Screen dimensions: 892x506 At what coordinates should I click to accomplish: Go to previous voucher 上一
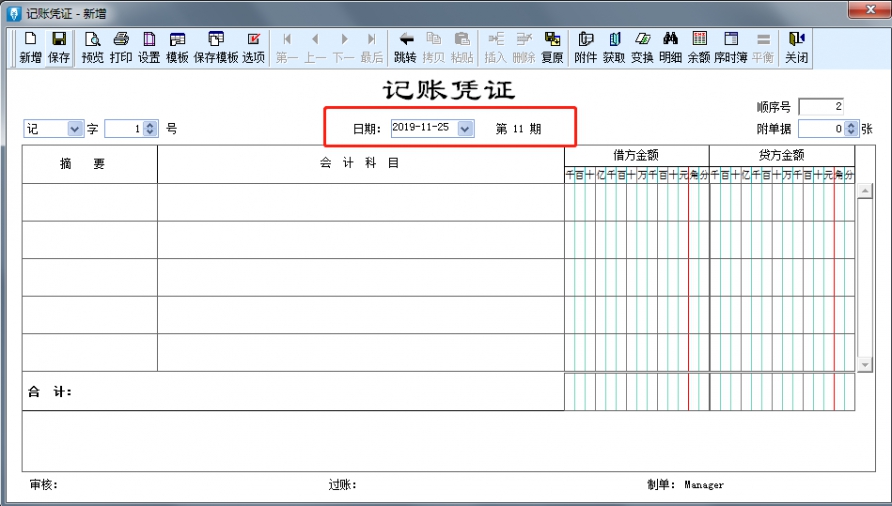(x=315, y=47)
